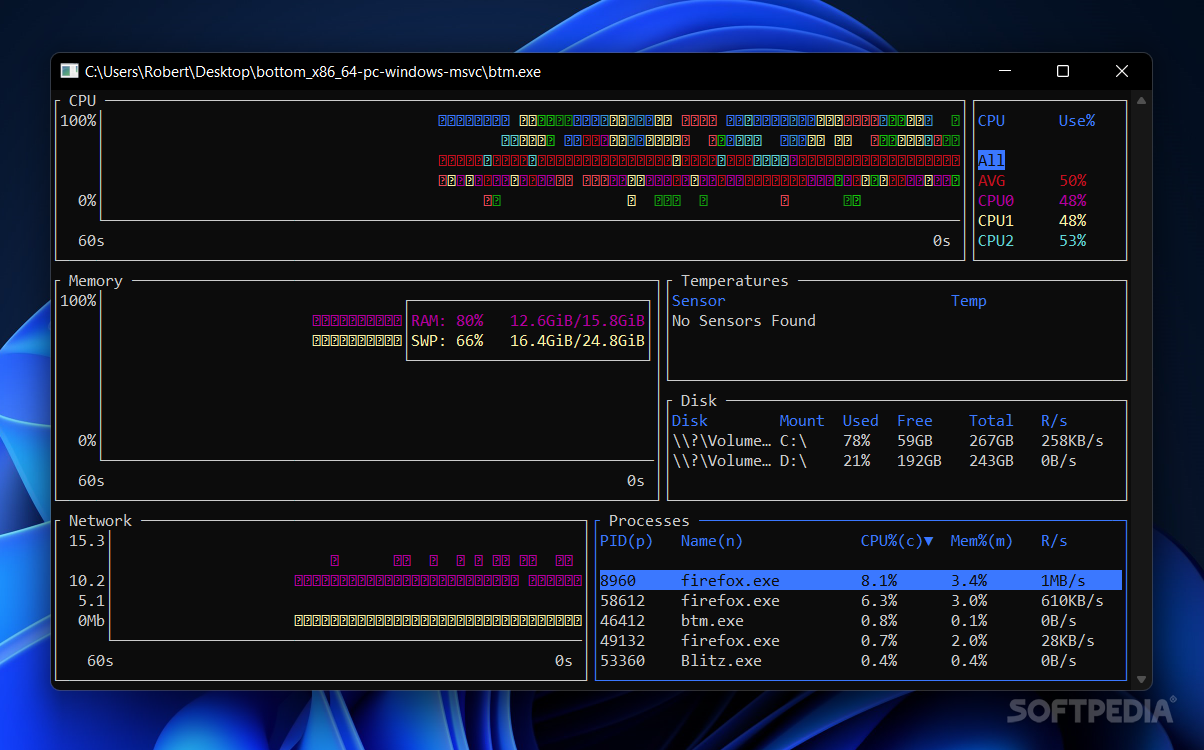Focus the Temperatures widget title
The width and height of the screenshot is (1204, 750).
pos(735,281)
